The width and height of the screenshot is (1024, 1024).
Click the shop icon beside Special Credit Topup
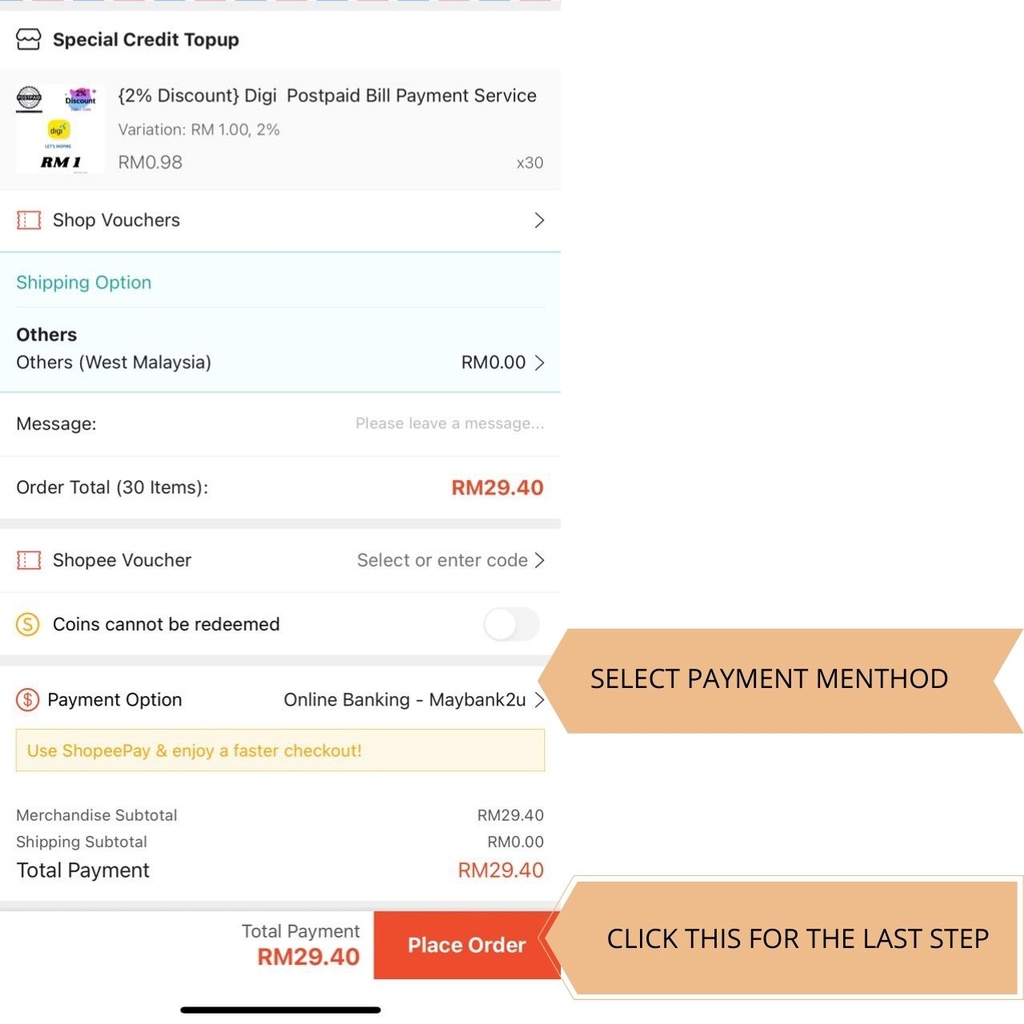point(29,40)
